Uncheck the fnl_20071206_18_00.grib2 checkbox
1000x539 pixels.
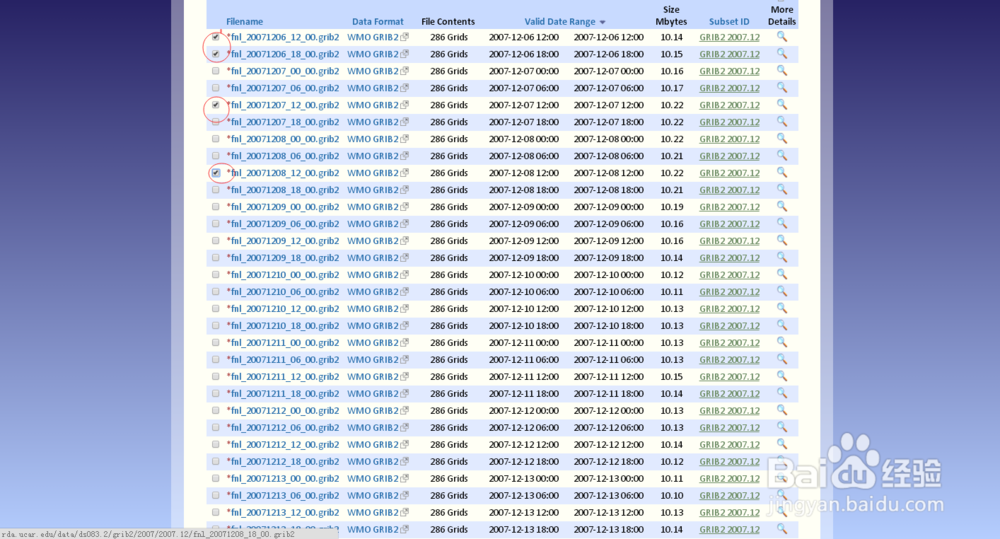[216, 54]
